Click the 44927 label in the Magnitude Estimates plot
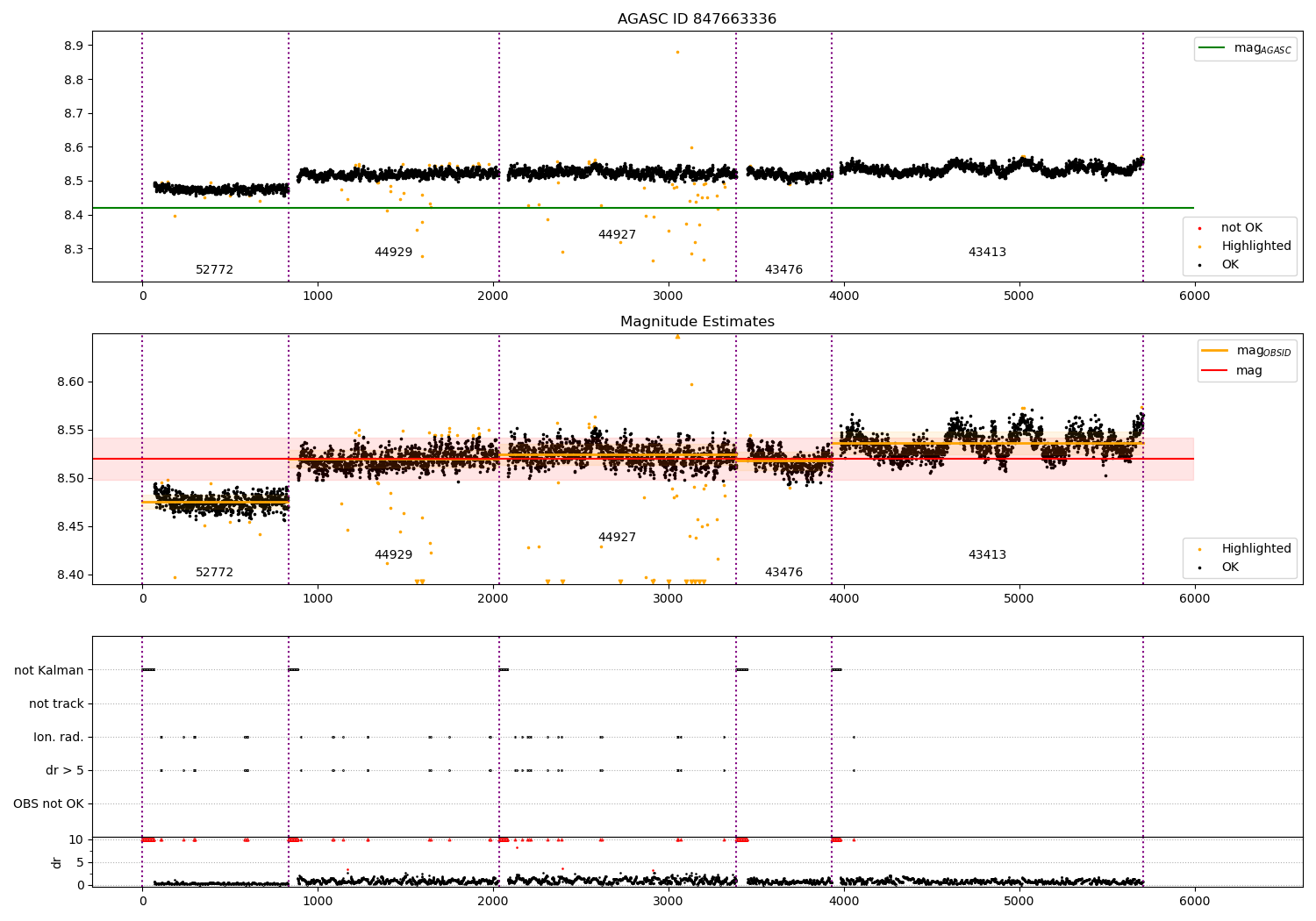Viewport: 1316px width, 921px height. click(x=617, y=538)
